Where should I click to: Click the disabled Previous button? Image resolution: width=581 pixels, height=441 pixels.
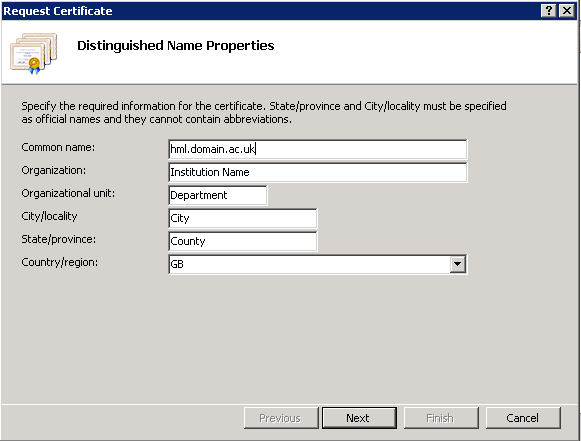pyautogui.click(x=281, y=418)
